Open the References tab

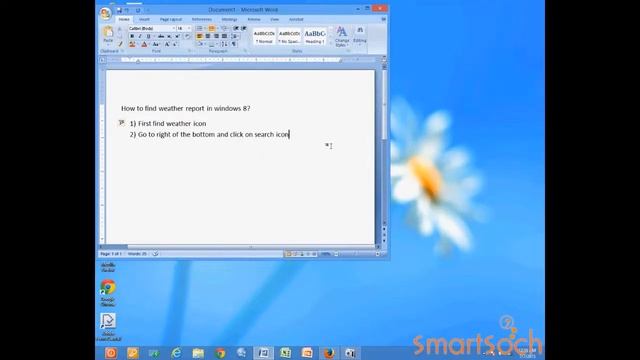coord(202,19)
